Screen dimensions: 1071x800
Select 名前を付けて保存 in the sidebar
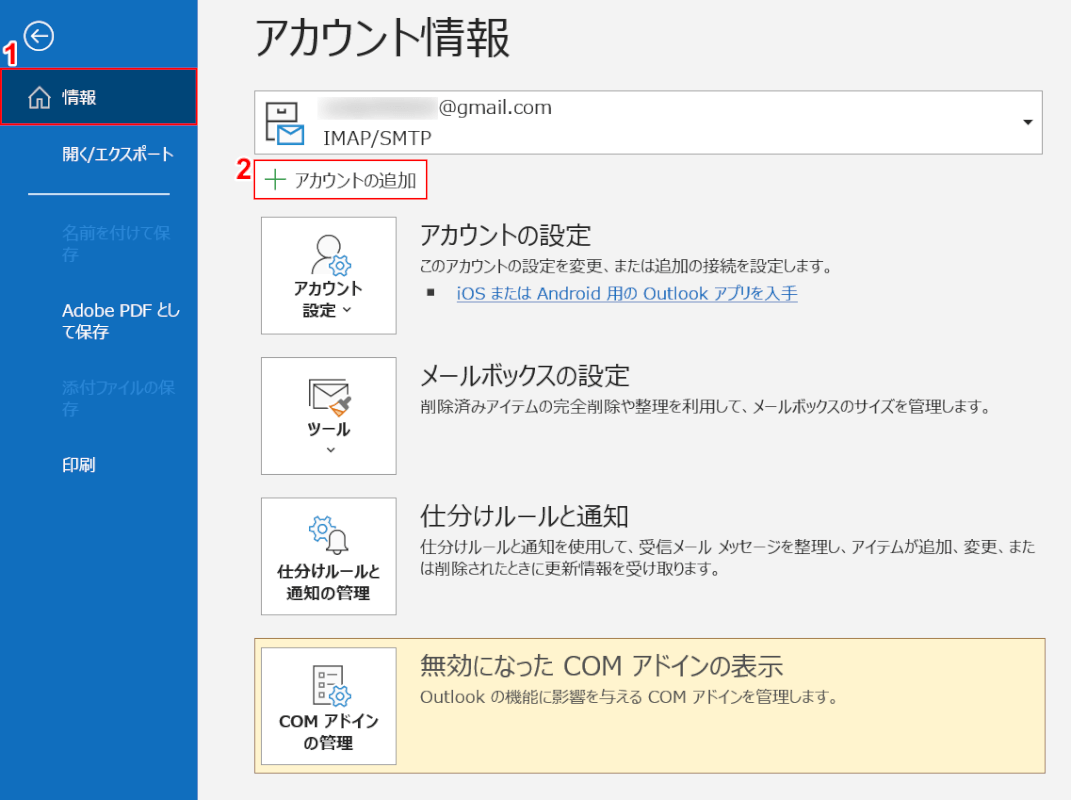116,243
